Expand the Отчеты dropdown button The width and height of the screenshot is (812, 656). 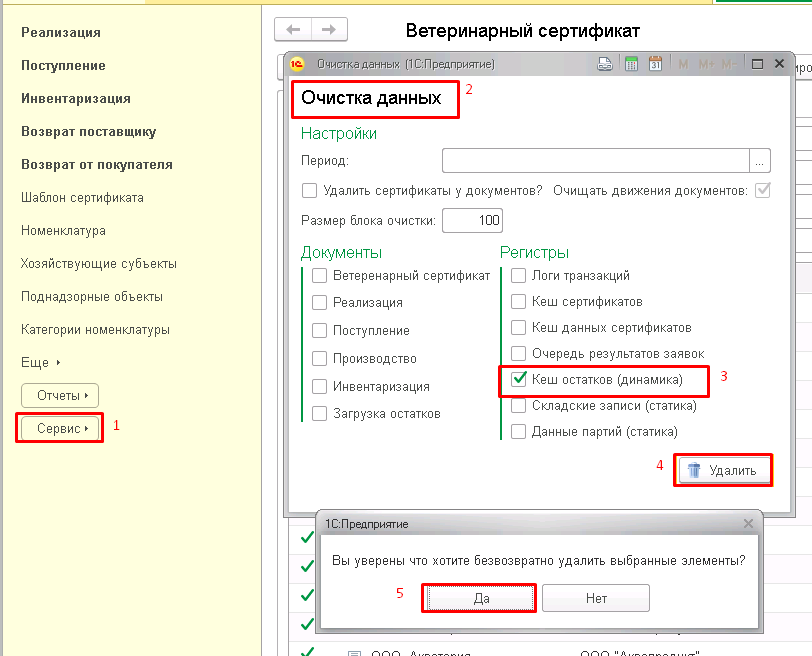click(x=60, y=396)
